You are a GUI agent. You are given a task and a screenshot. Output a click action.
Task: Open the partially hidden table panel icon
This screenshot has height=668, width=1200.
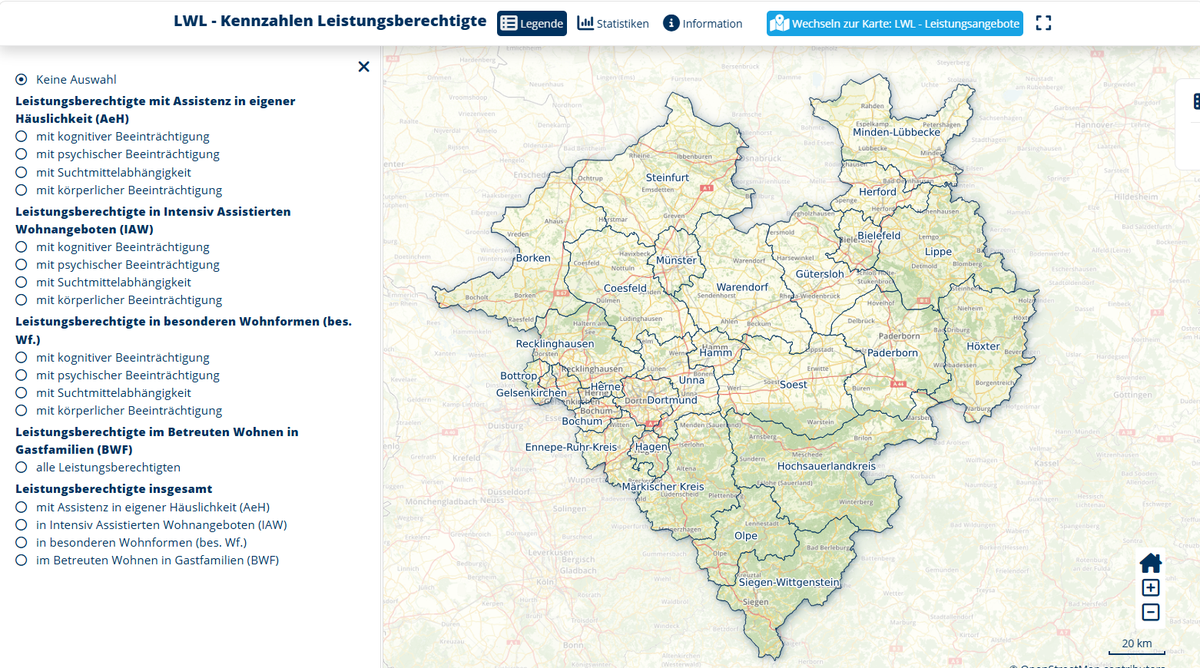coord(1194,102)
